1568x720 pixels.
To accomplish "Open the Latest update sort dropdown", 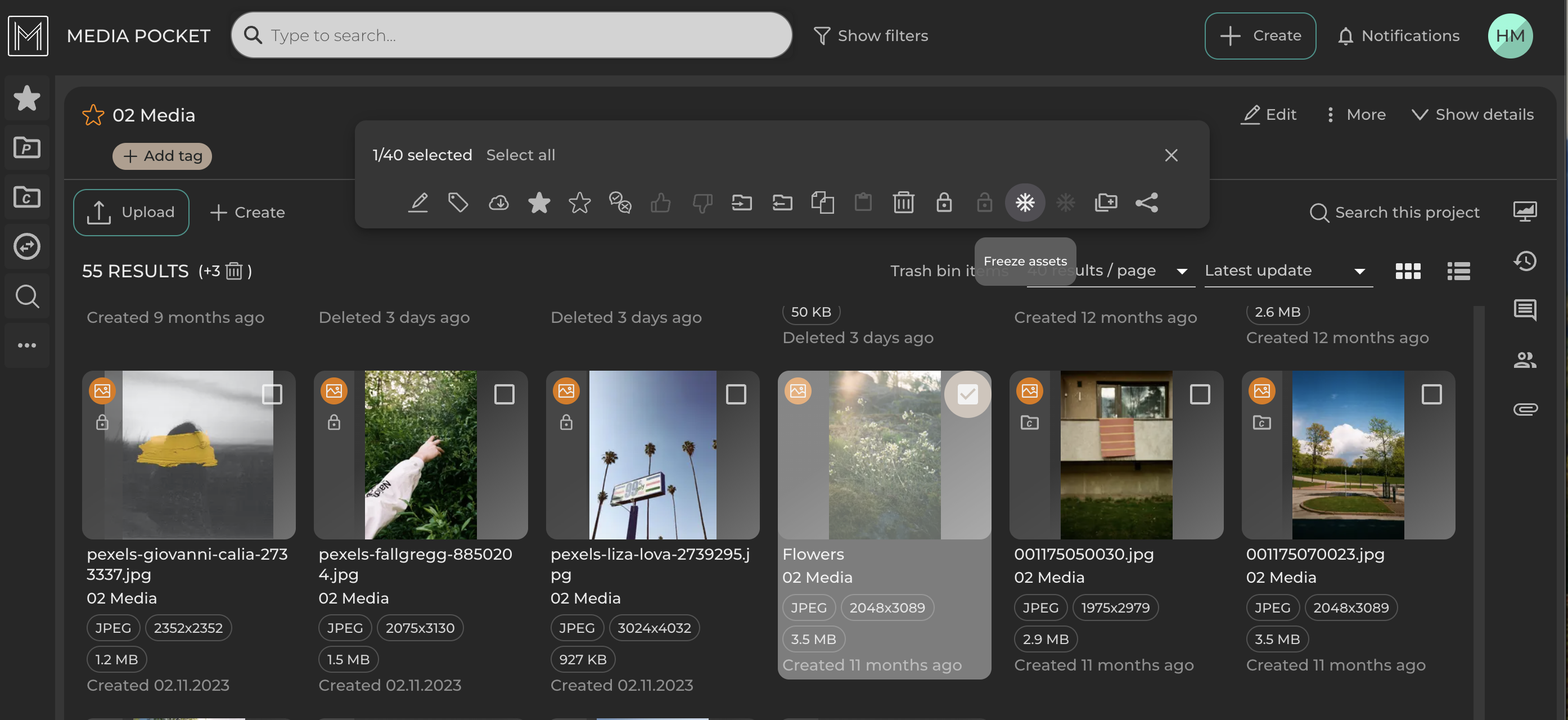I will 1287,271.
